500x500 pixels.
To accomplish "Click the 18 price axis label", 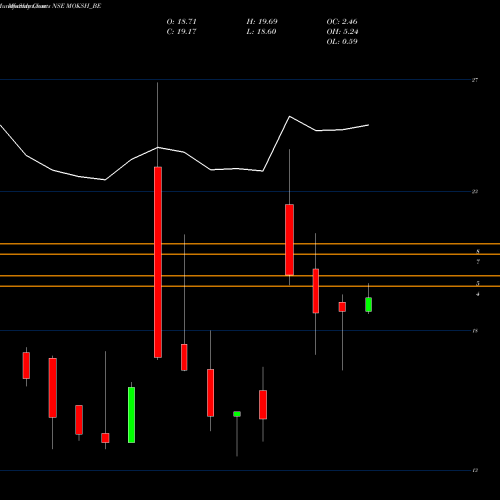I will (x=475, y=331).
